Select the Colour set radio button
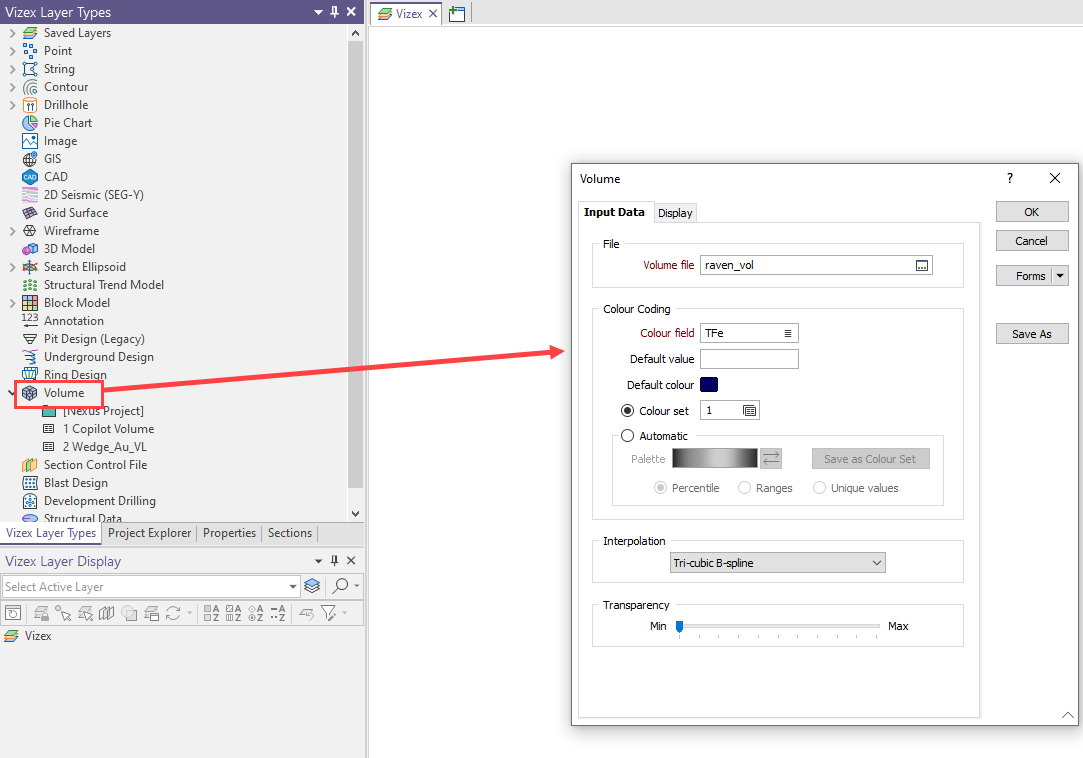The width and height of the screenshot is (1083, 758). click(628, 411)
